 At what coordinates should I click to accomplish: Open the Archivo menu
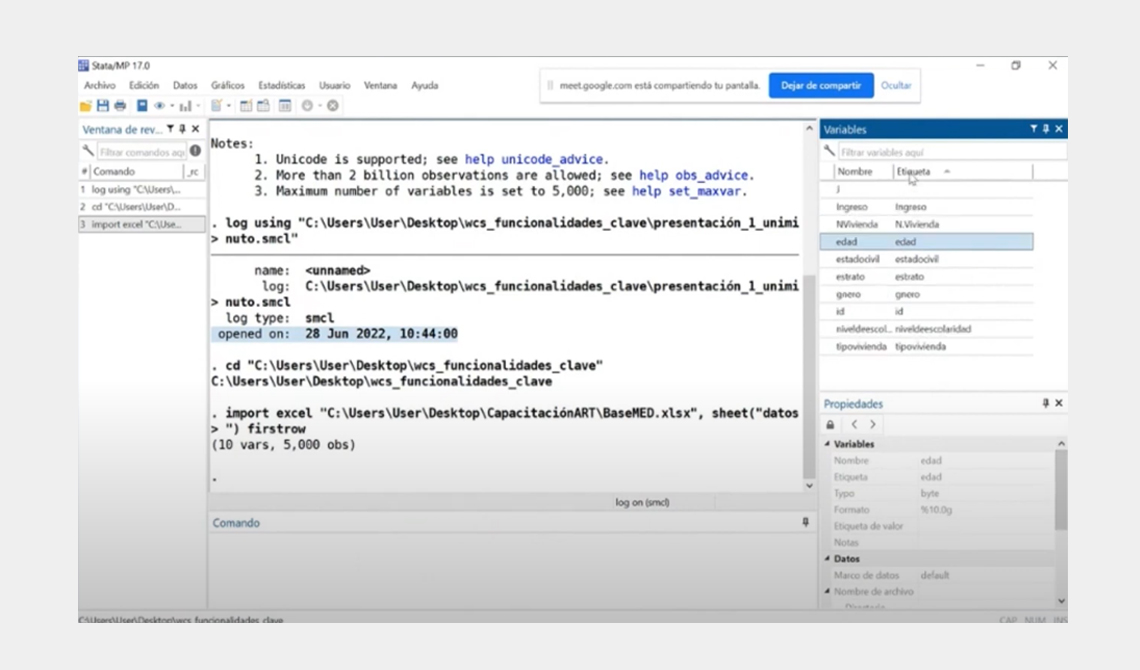click(100, 86)
